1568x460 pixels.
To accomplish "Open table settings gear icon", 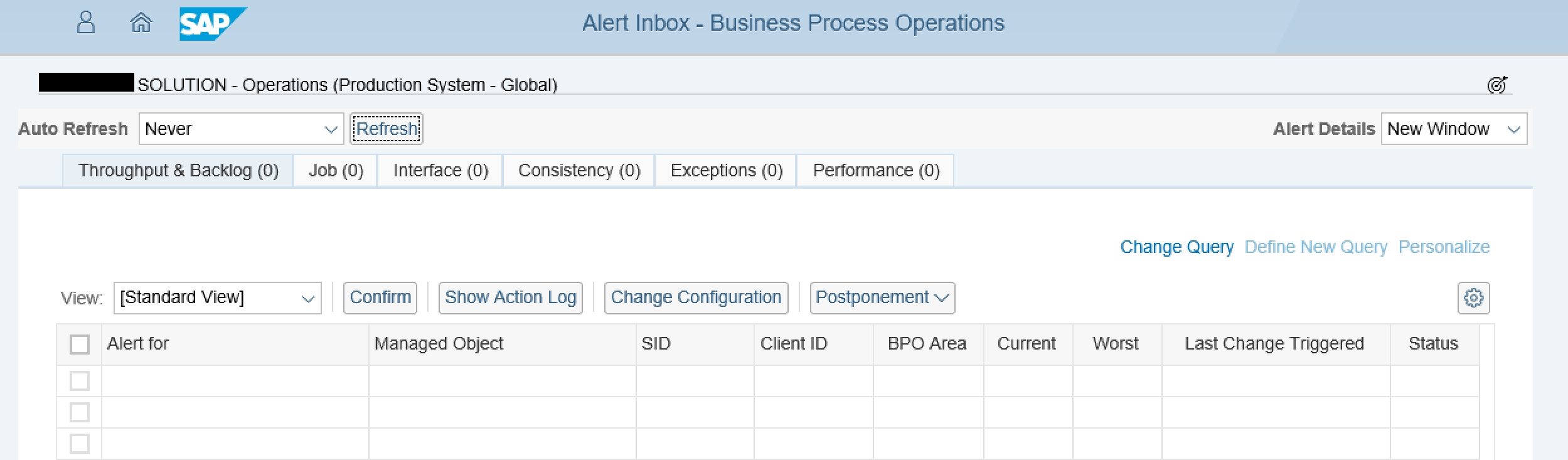I will [x=1473, y=297].
